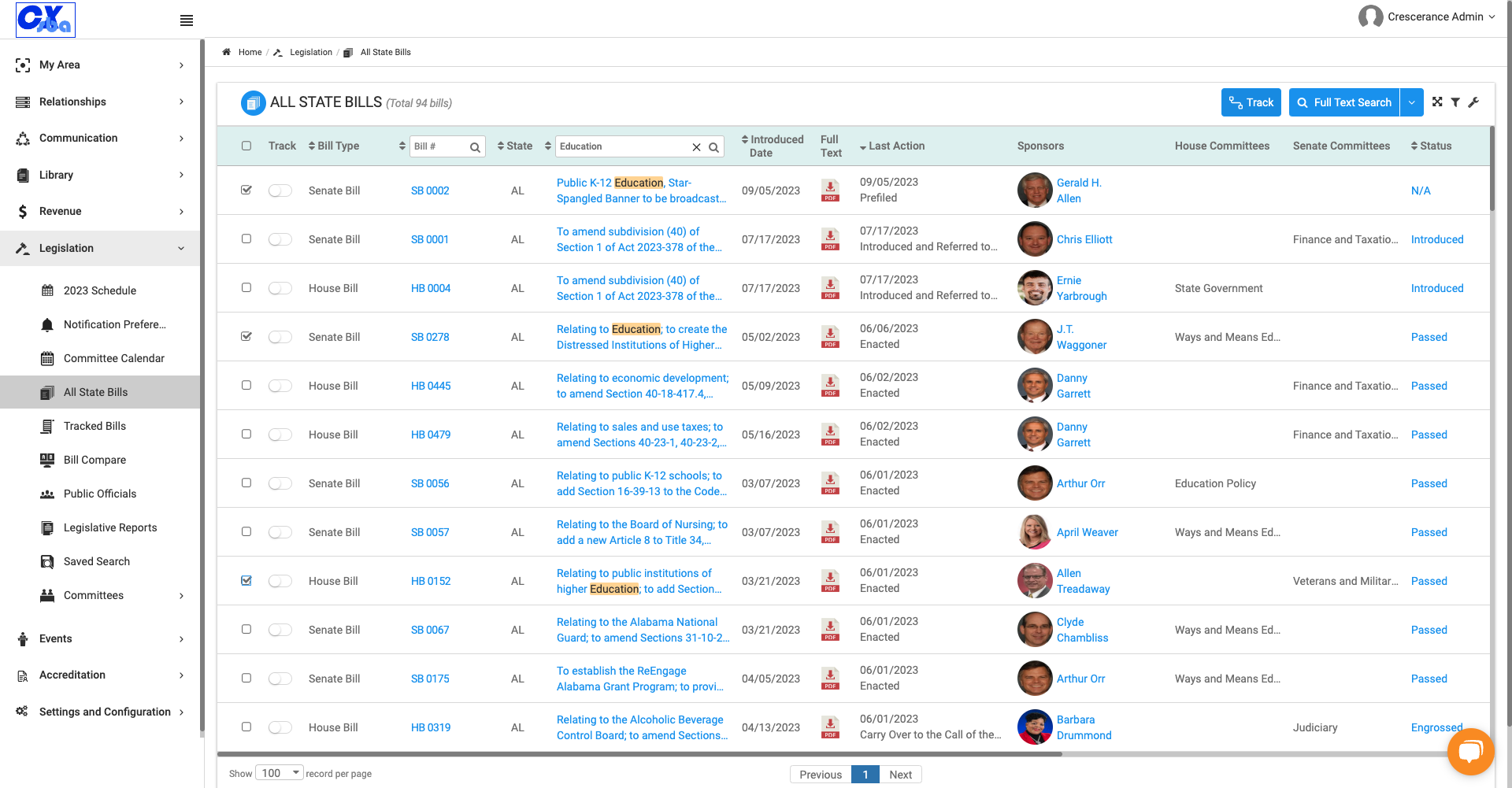1512x788 pixels.
Task: Clear the Education search text
Action: (696, 147)
